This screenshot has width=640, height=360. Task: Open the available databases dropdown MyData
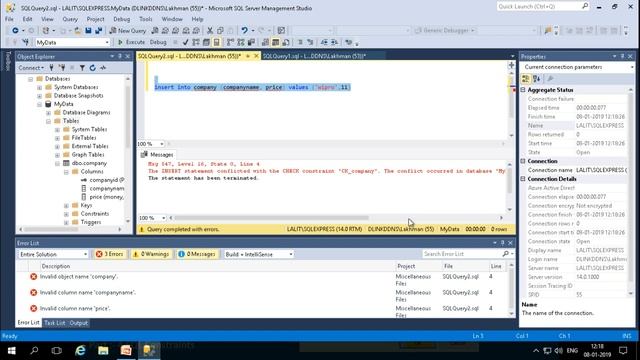[x=73, y=42]
